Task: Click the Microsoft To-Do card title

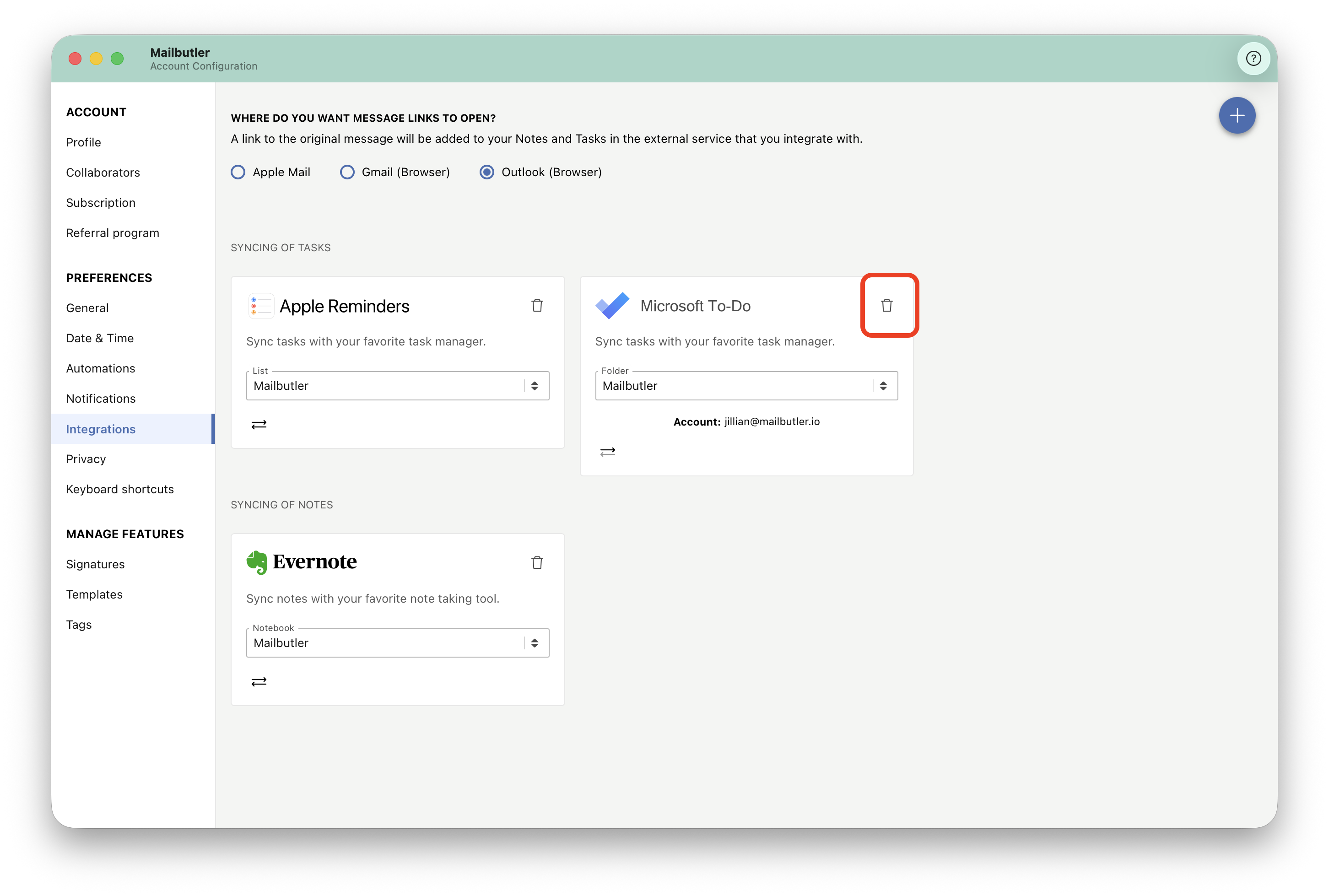Action: [695, 306]
